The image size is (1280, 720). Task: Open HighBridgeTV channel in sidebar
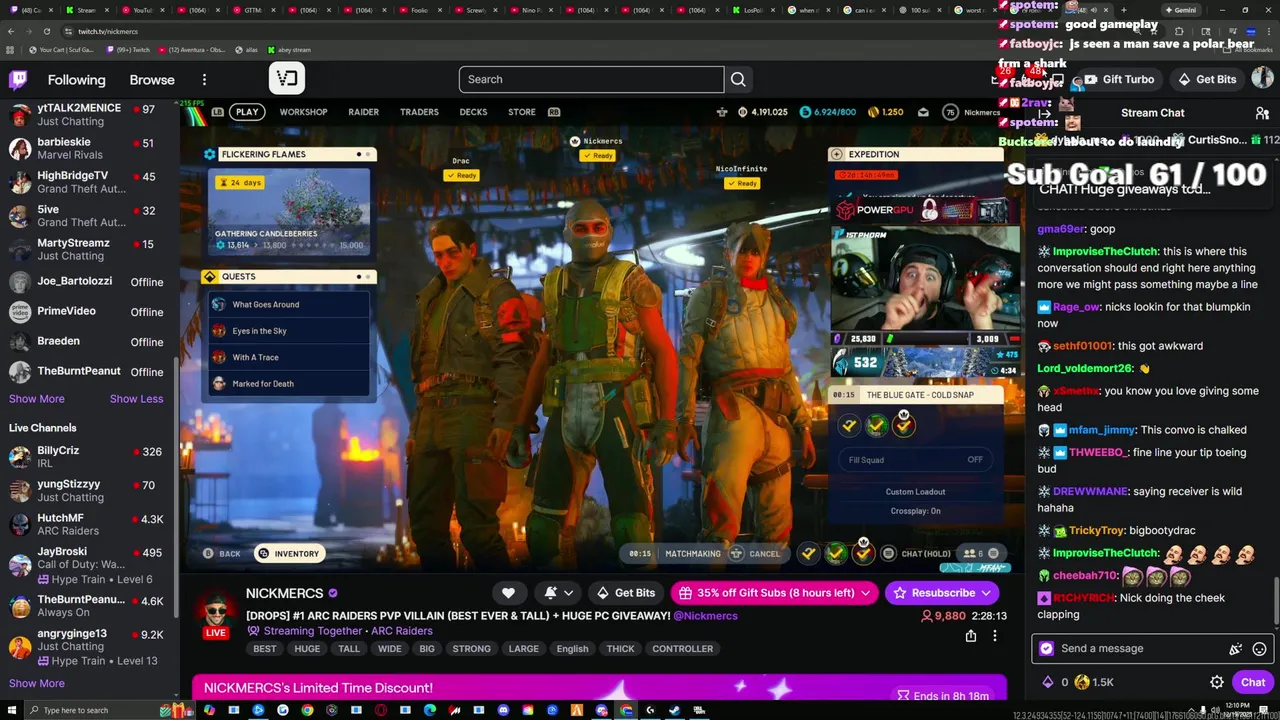point(88,182)
